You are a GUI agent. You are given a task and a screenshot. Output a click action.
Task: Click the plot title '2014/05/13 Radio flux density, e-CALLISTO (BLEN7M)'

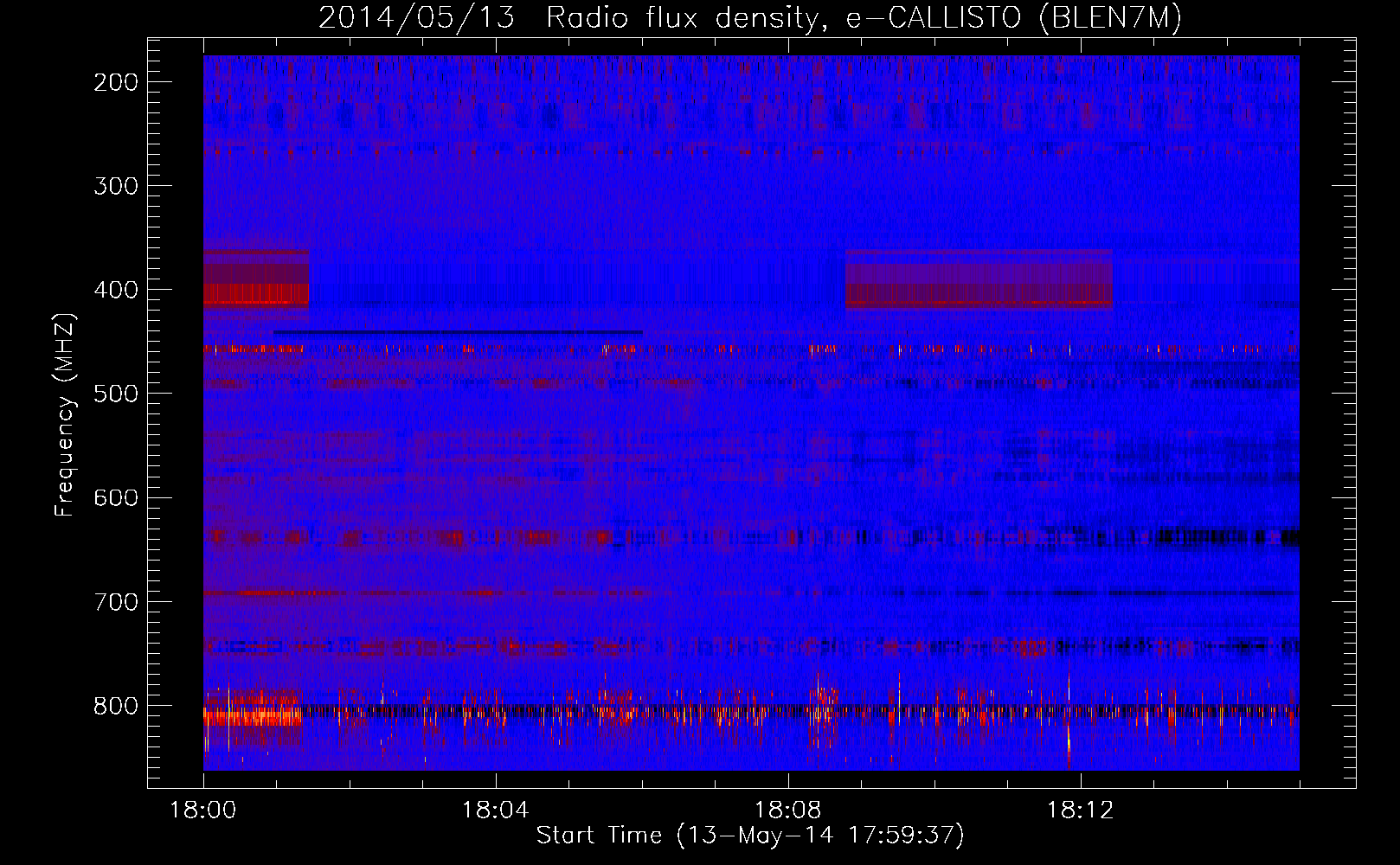click(x=750, y=18)
